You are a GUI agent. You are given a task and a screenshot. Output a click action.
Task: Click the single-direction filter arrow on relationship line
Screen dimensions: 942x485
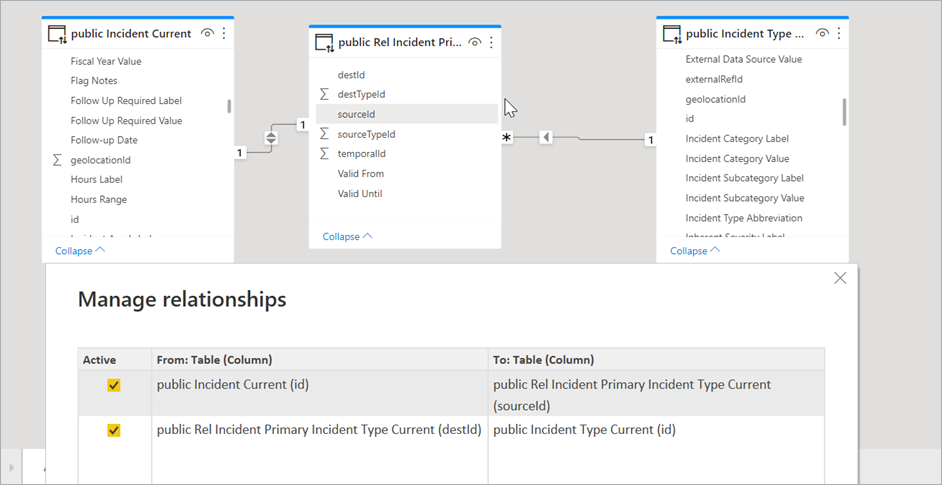click(x=545, y=137)
